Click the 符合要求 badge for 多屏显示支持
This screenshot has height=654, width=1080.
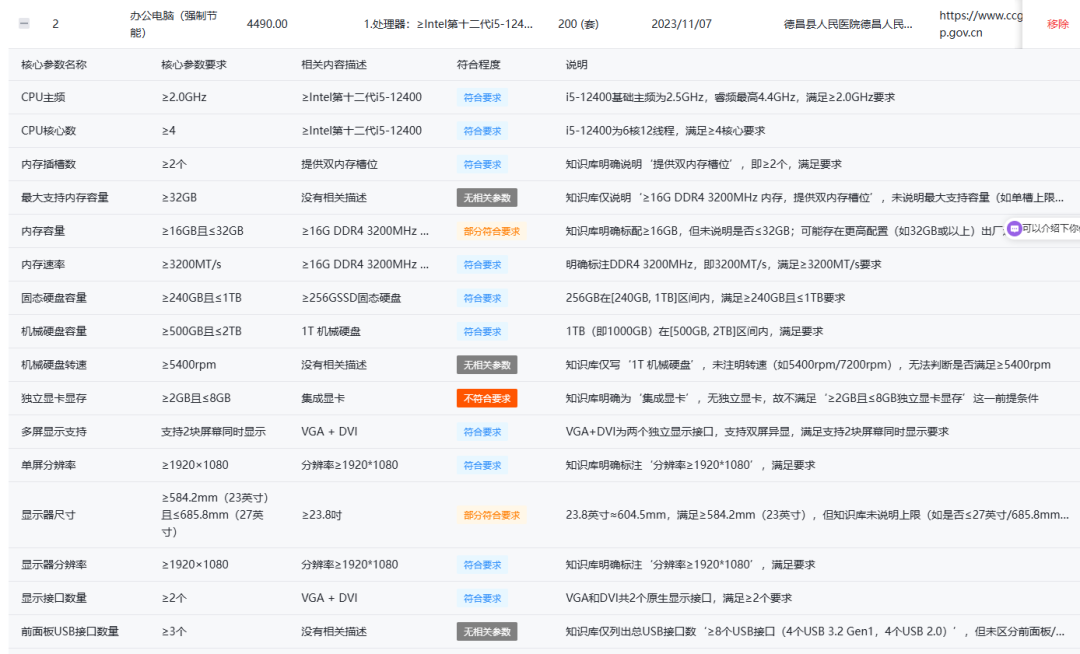tap(481, 432)
